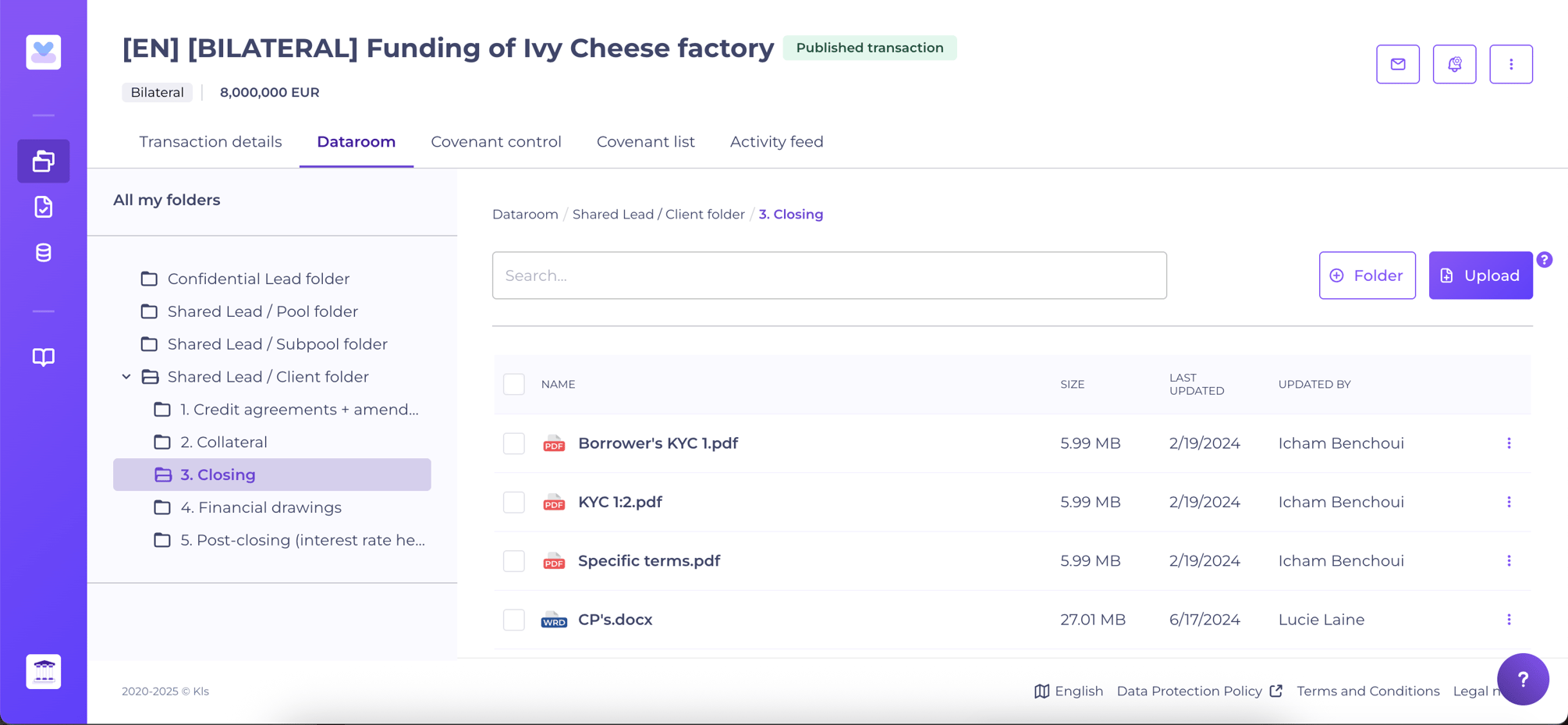Open the database icon in sidebar
Viewport: 1568px width, 725px height.
tap(44, 253)
